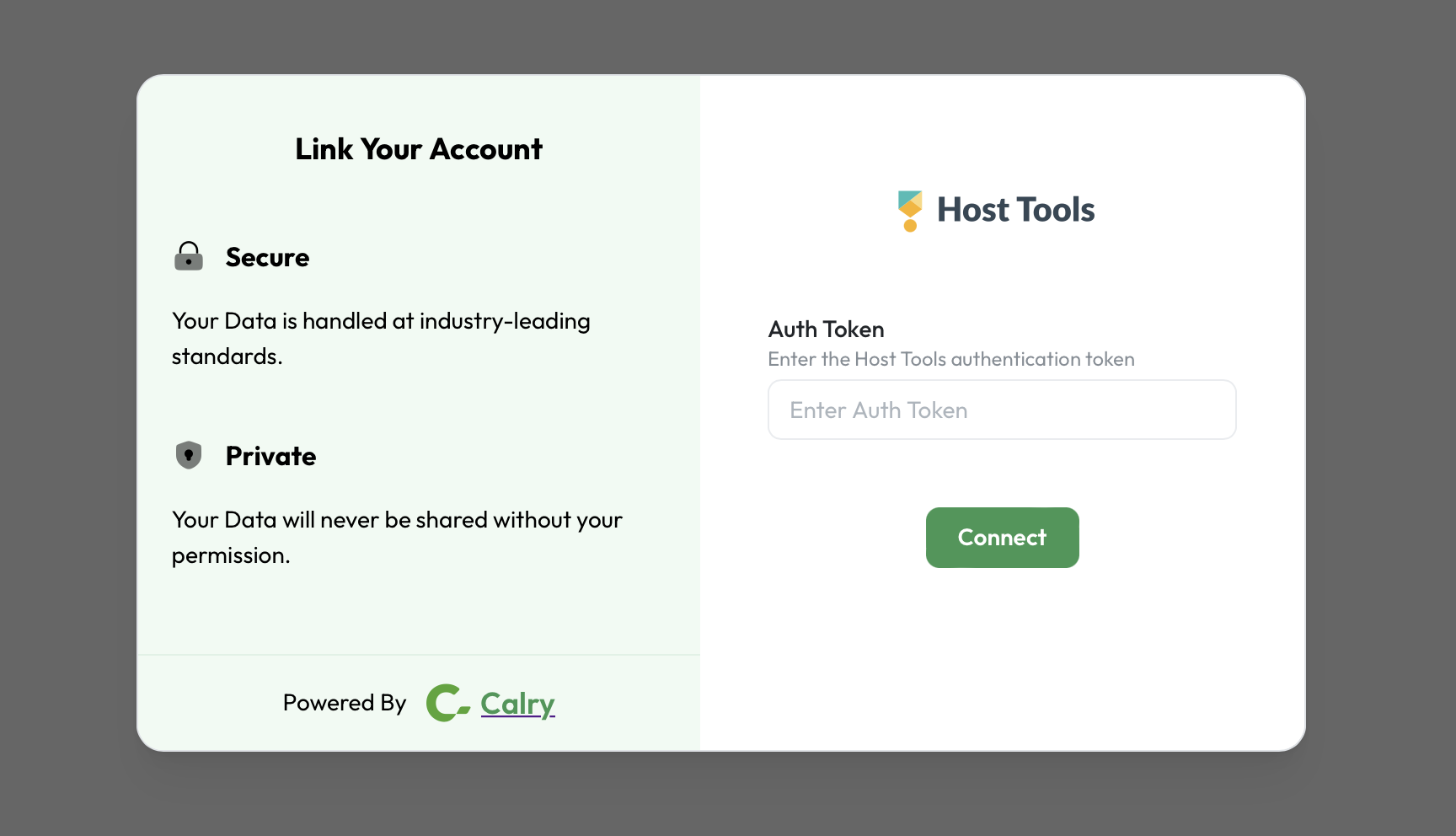The width and height of the screenshot is (1456, 836).
Task: Click the Private section heading
Action: point(270,456)
